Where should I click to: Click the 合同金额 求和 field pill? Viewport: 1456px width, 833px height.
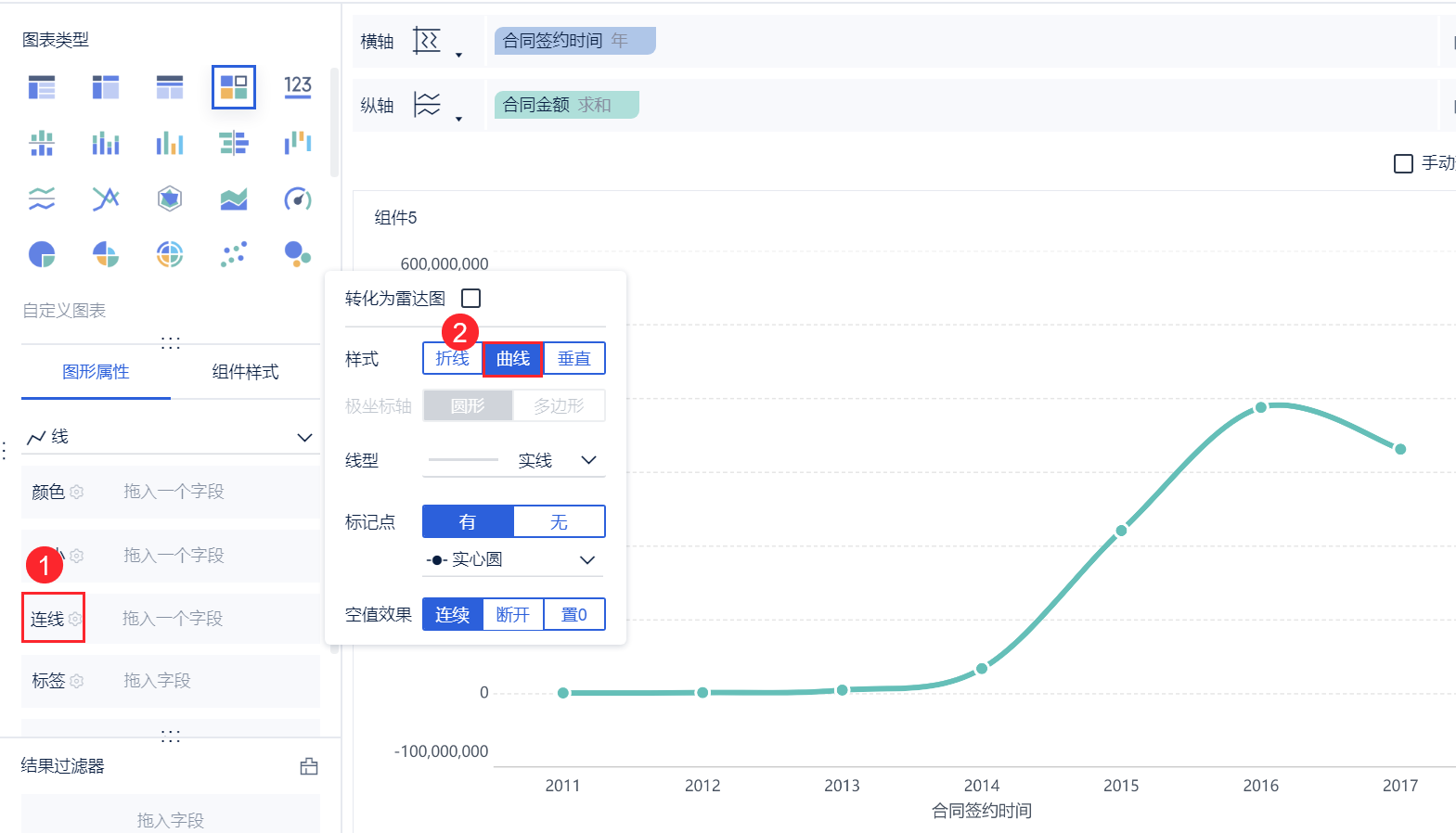pos(566,105)
